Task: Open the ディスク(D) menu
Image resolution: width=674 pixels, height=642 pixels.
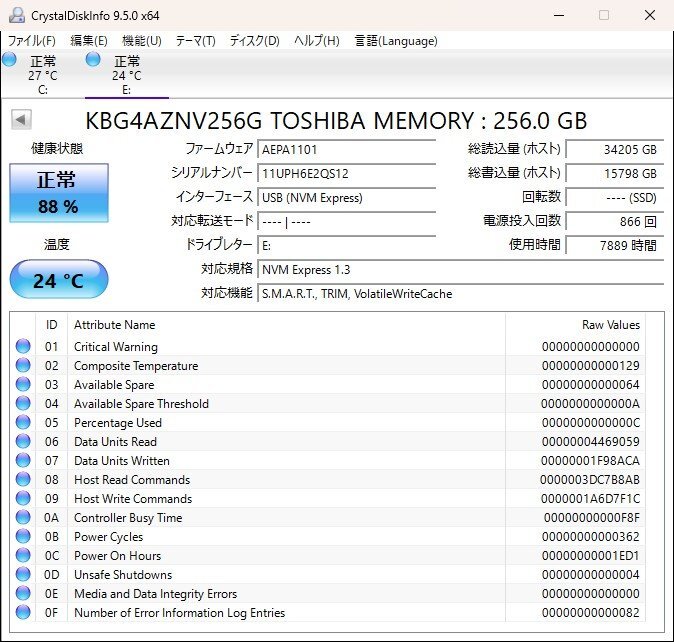Action: (x=254, y=41)
